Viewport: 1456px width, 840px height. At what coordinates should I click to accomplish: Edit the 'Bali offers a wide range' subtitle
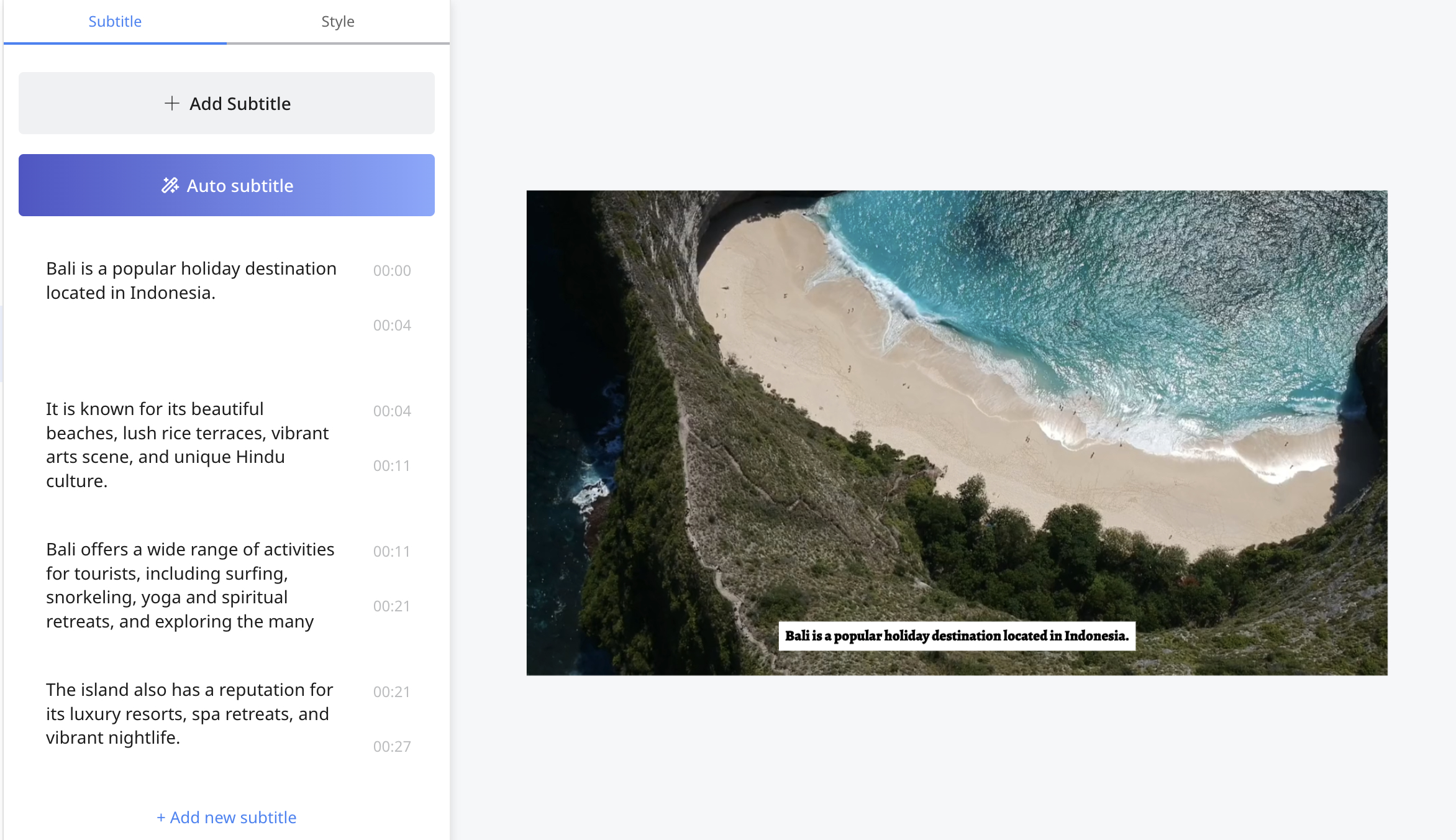pos(190,585)
